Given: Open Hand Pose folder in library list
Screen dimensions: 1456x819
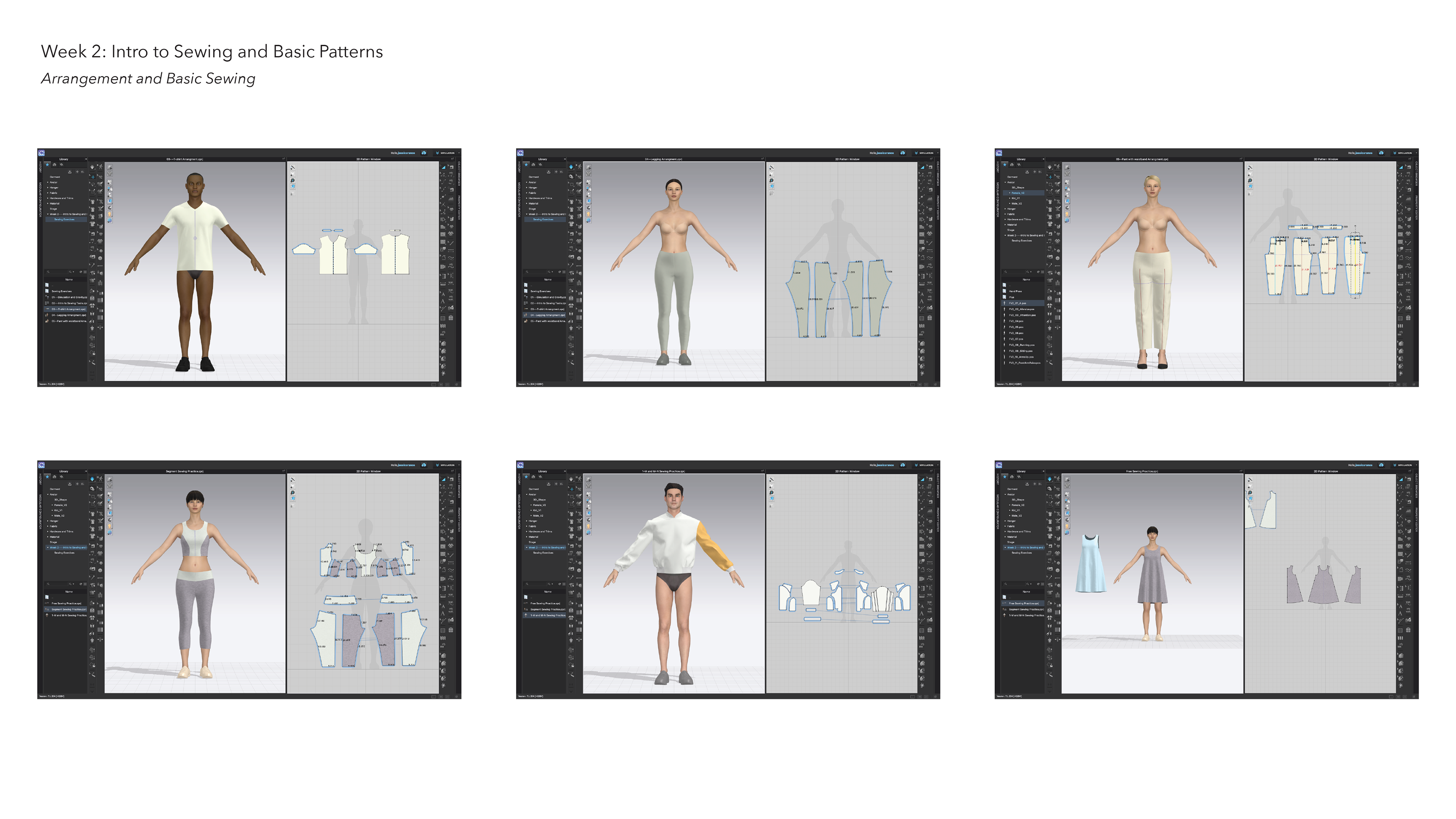Looking at the screenshot, I should pyautogui.click(x=1015, y=291).
